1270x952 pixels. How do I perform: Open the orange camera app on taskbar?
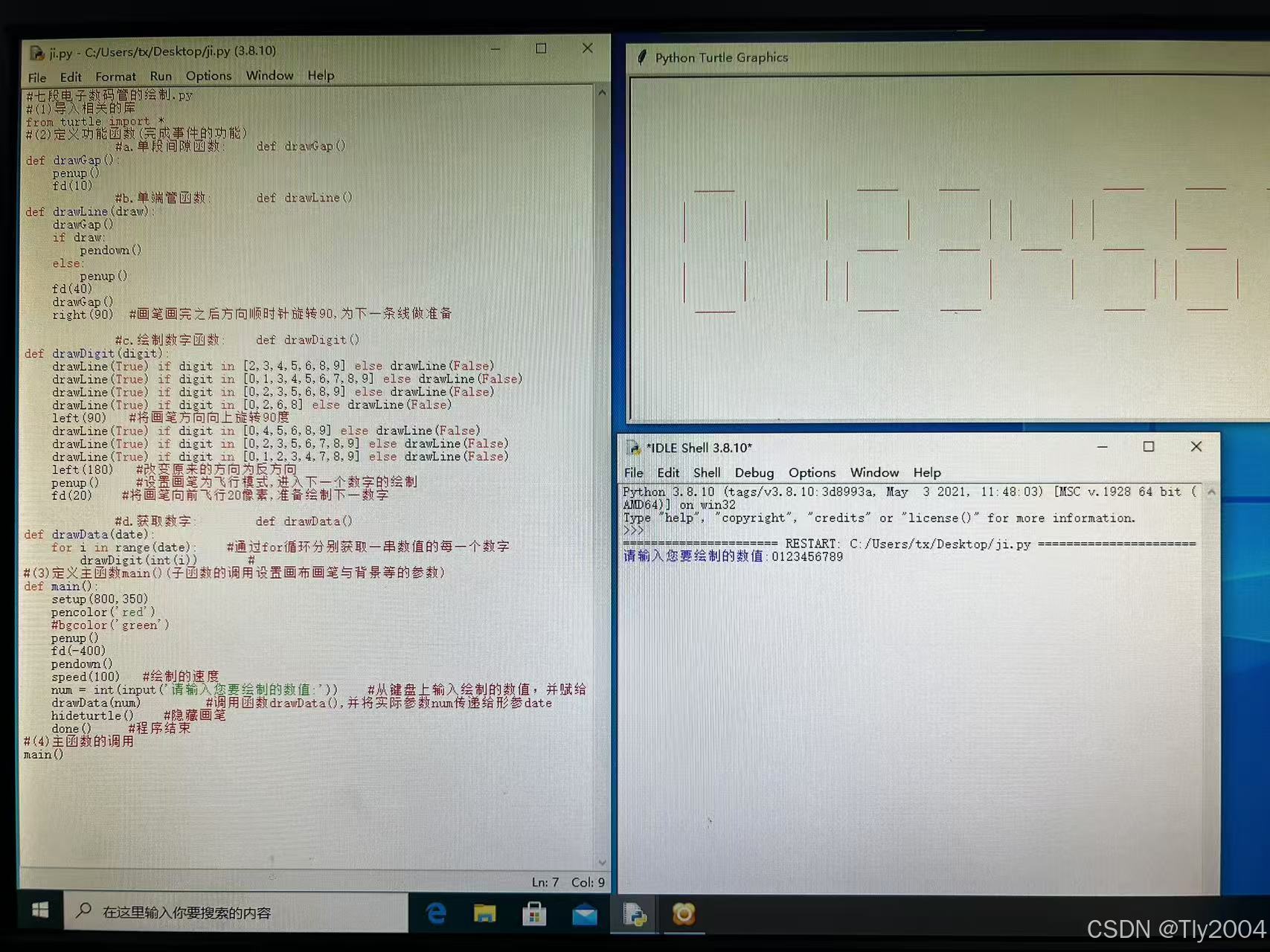tap(684, 913)
